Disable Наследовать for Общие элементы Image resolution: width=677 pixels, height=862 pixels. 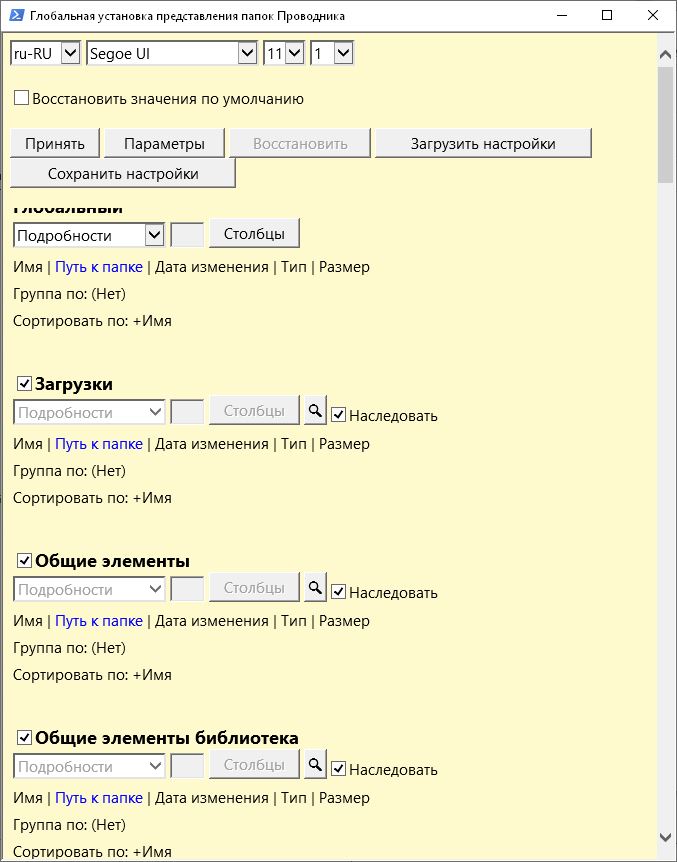coord(338,593)
